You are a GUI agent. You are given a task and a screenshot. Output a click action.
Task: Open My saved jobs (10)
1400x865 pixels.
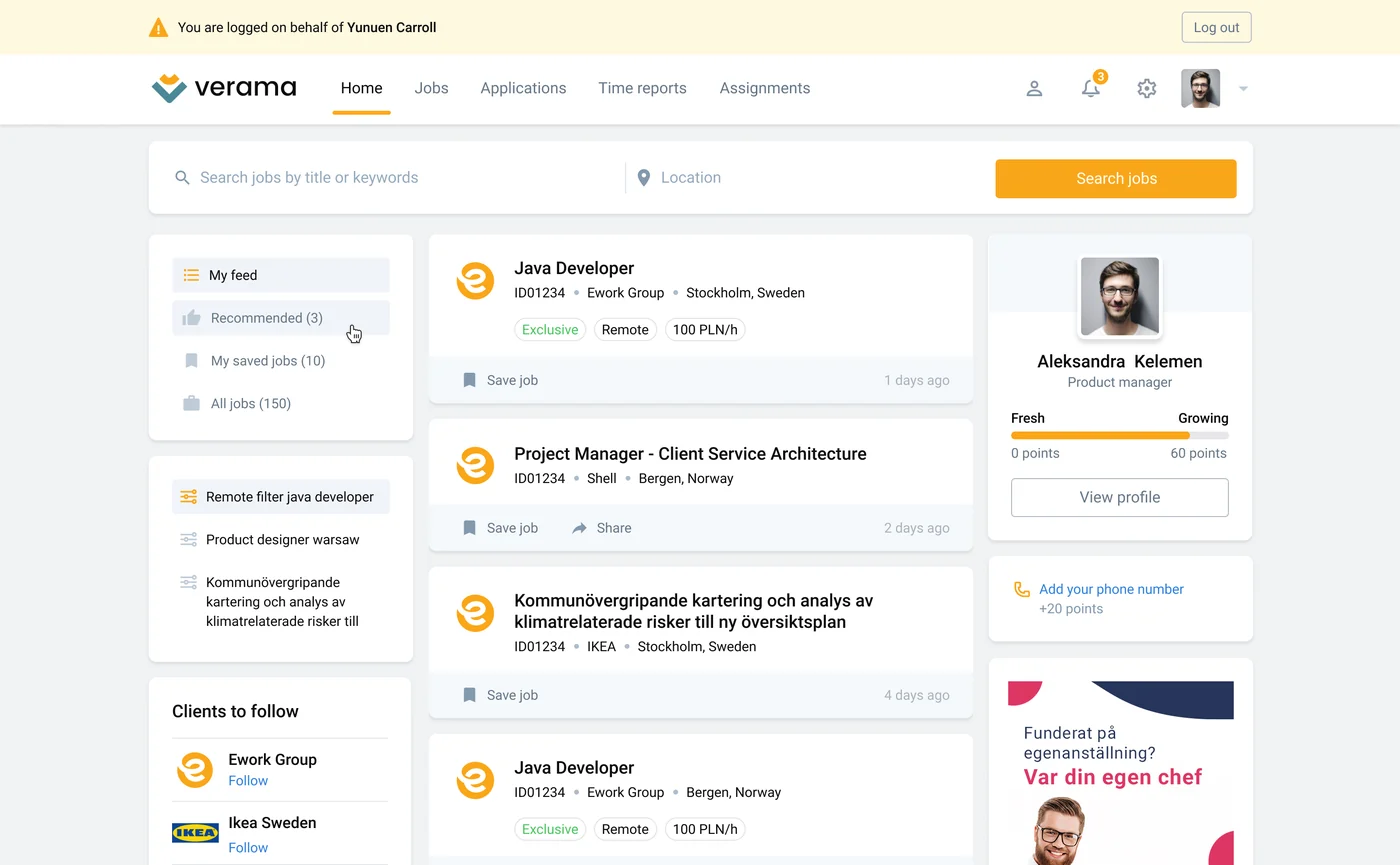click(x=281, y=361)
